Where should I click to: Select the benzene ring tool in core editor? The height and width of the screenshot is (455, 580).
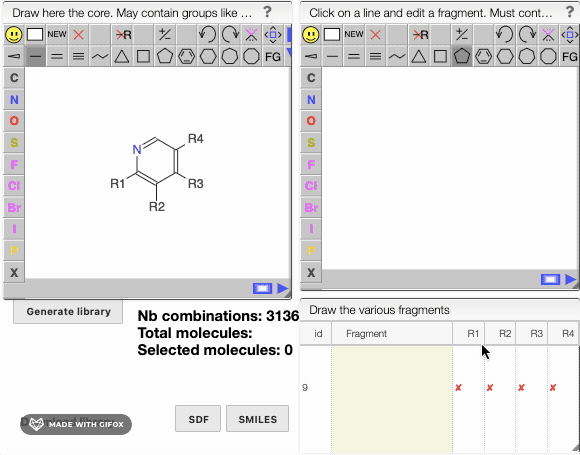tap(186, 57)
